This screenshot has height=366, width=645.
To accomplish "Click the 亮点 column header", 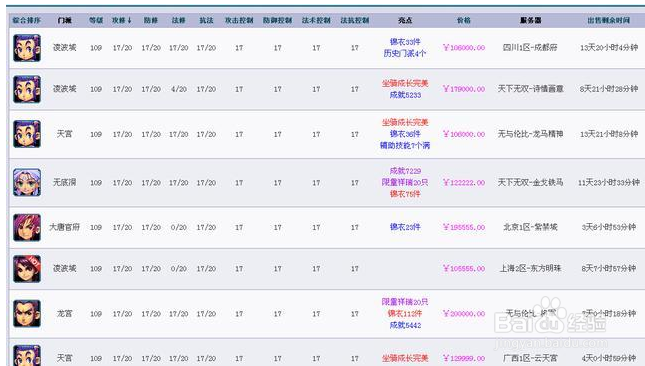I will 405,20.
